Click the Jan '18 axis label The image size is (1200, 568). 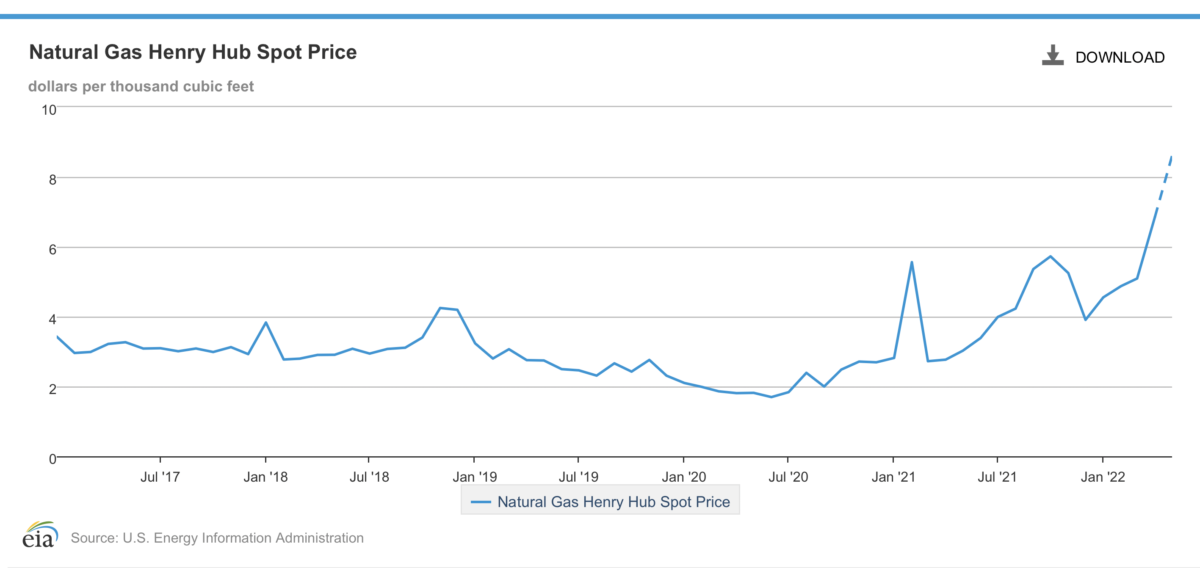[266, 477]
